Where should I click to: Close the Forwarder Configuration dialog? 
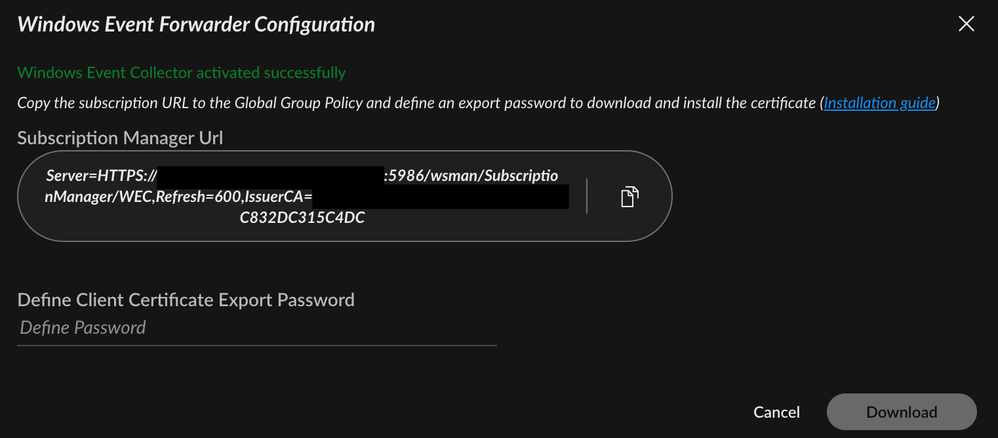pyautogui.click(x=966, y=24)
